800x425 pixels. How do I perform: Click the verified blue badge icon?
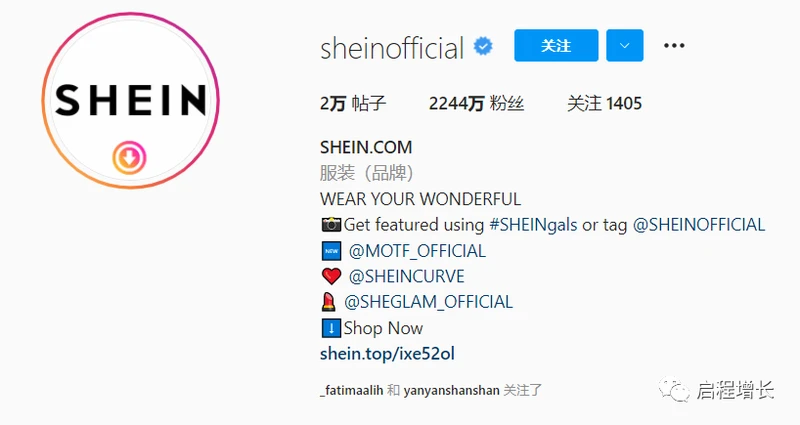[483, 46]
